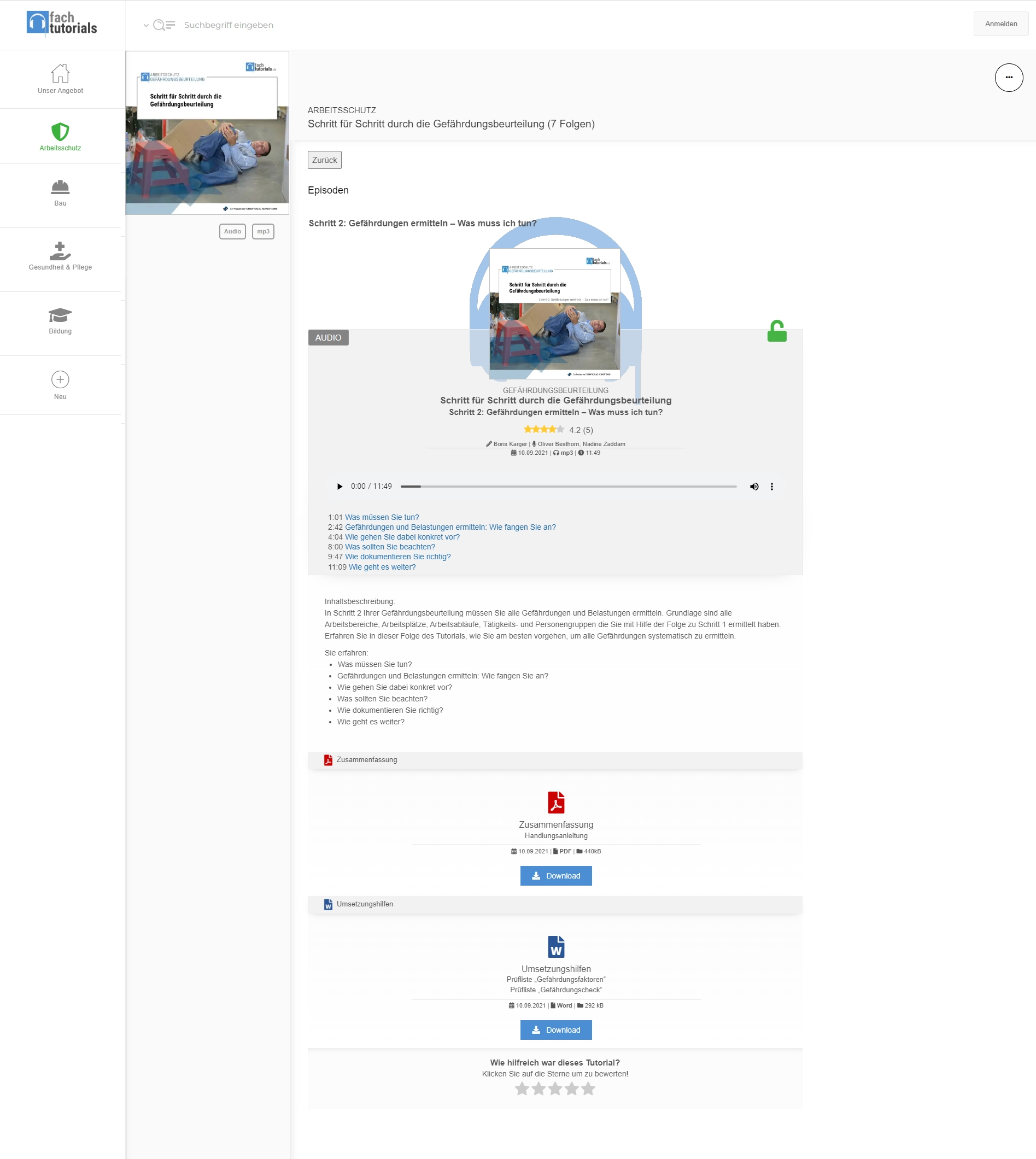Click the large red PDF file icon
The image size is (1036, 1159).
click(556, 803)
